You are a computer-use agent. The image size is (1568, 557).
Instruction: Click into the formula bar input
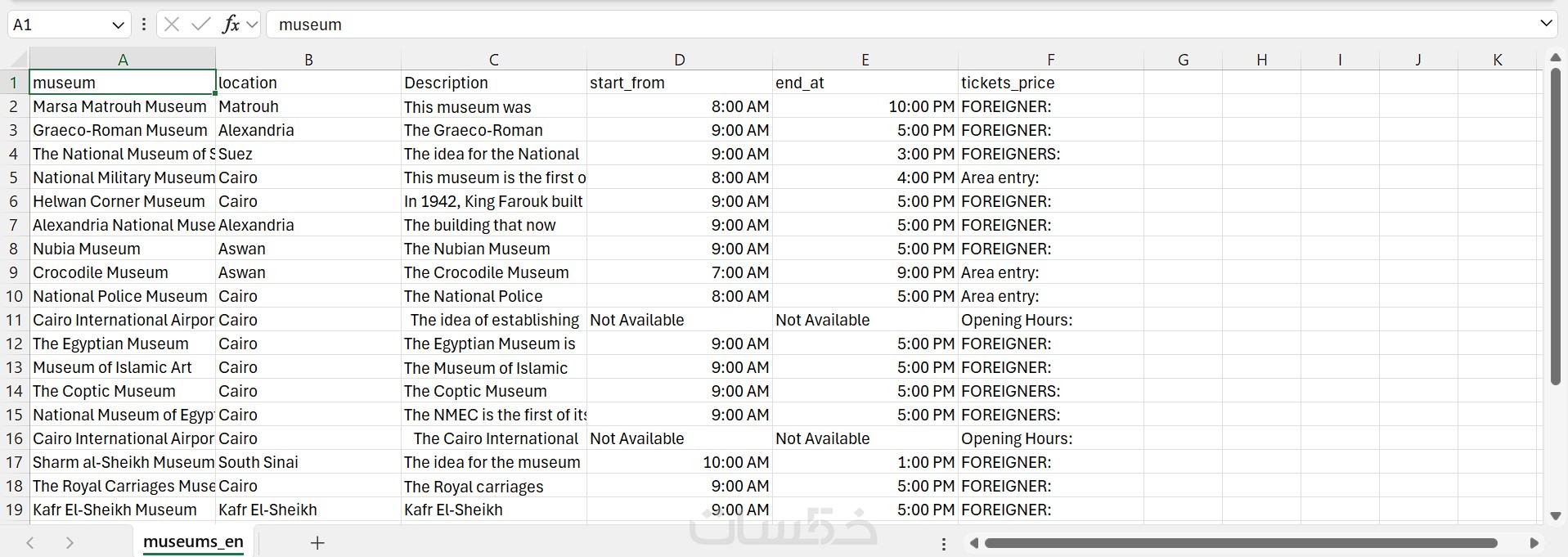[x=900, y=25]
